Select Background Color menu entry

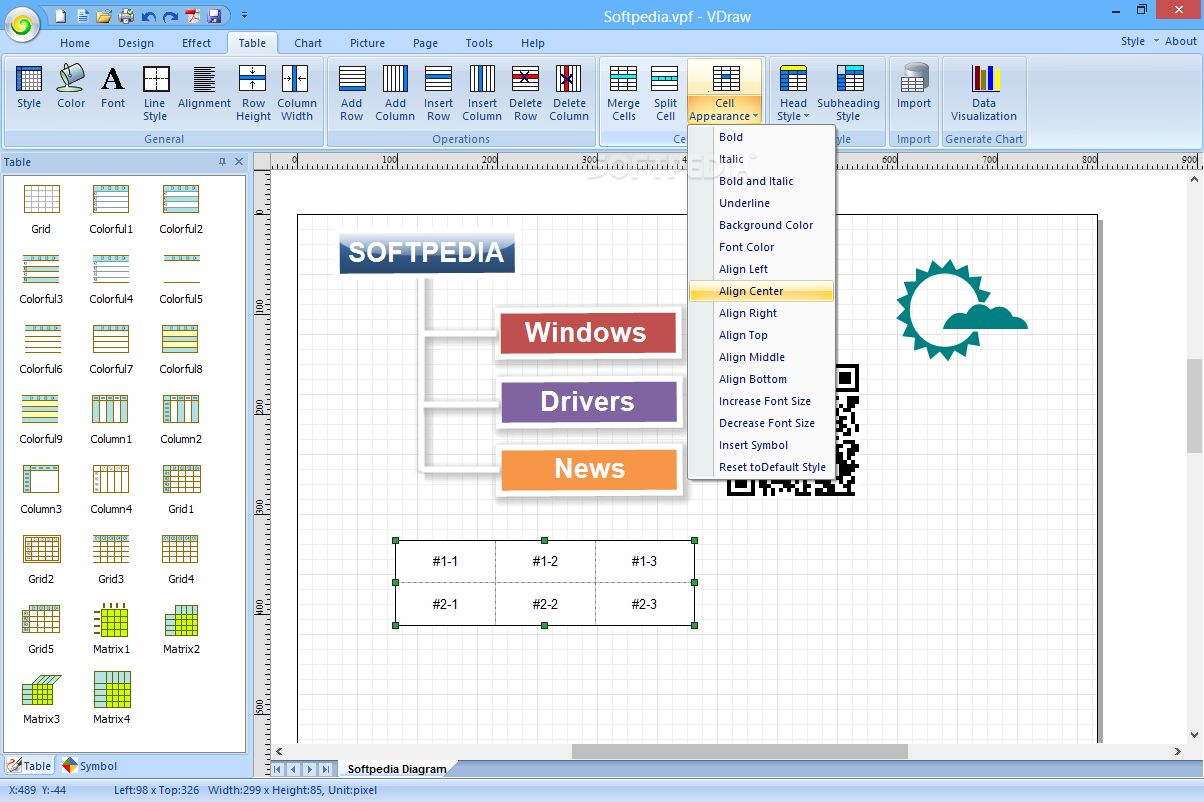[761, 225]
